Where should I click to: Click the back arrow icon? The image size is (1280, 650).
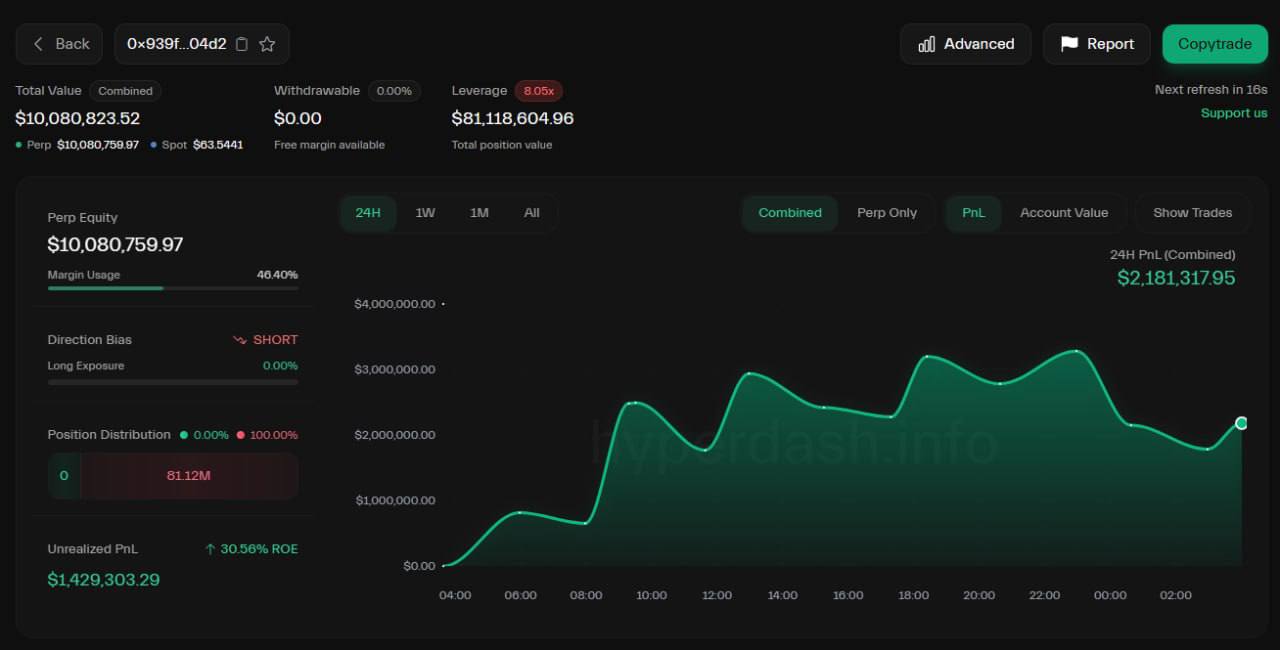pos(38,44)
